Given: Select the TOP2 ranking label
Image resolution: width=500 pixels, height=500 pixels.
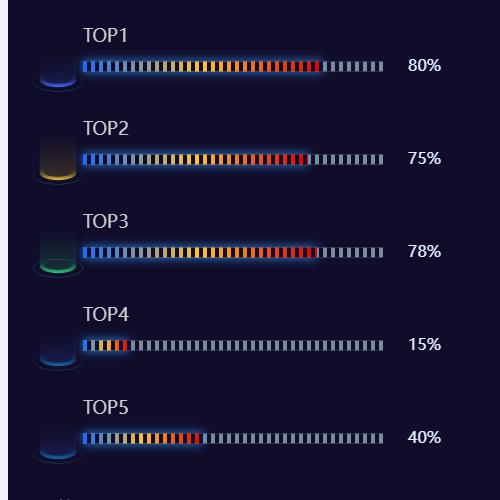Looking at the screenshot, I should pos(106,128).
